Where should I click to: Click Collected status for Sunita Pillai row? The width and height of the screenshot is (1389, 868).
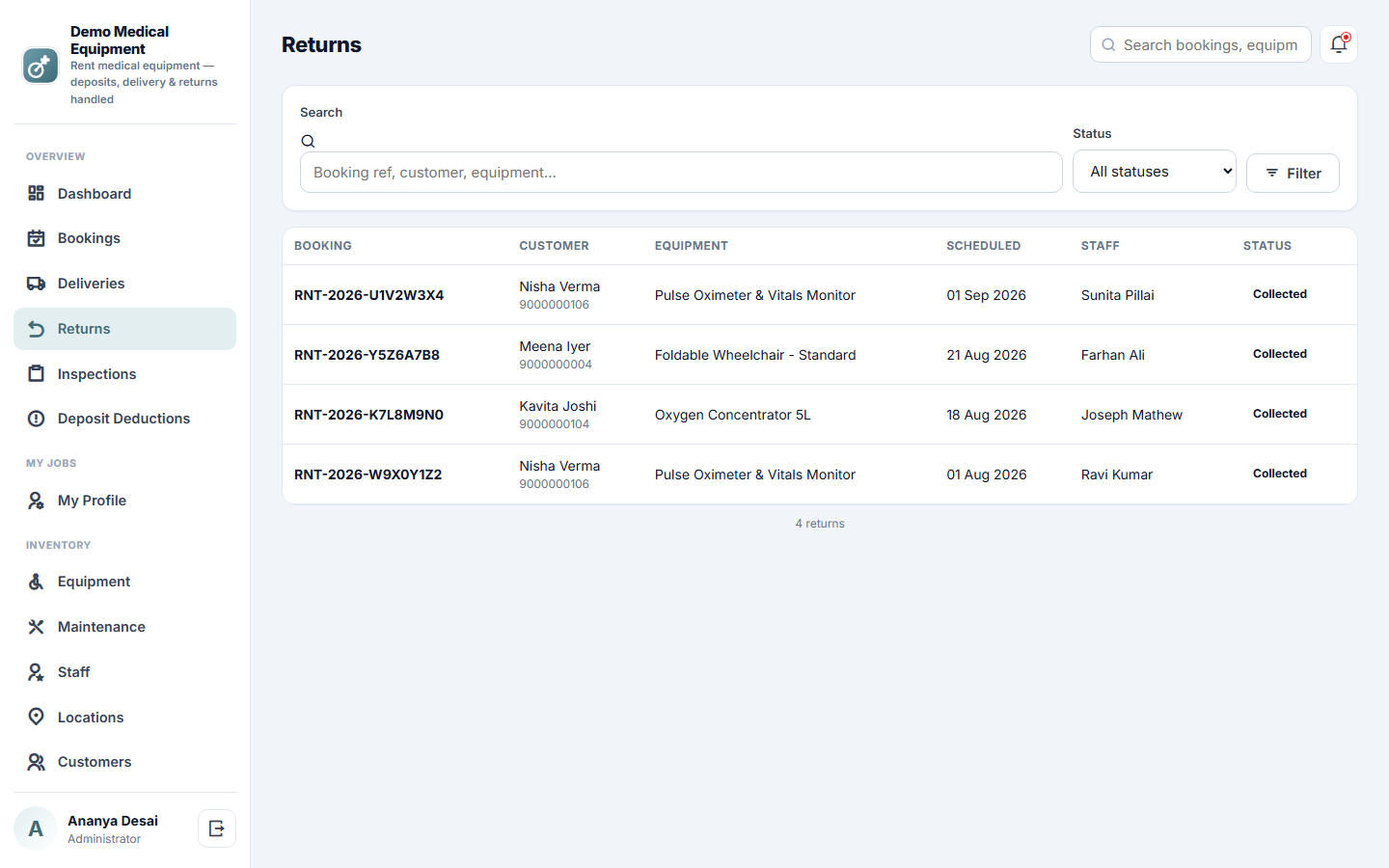coord(1280,294)
